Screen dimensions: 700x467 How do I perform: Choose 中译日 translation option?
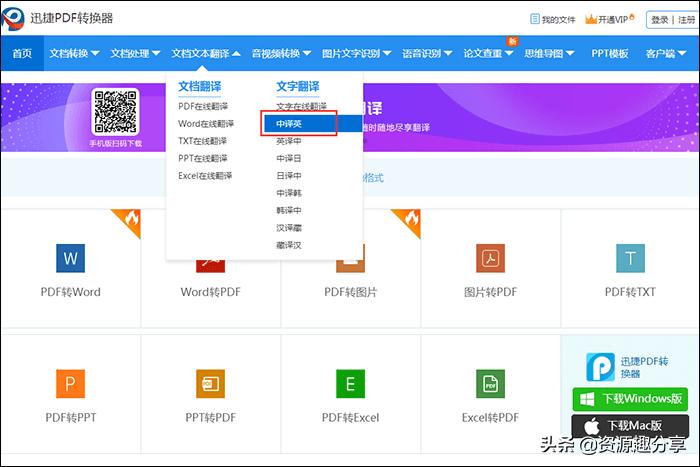[x=289, y=158]
